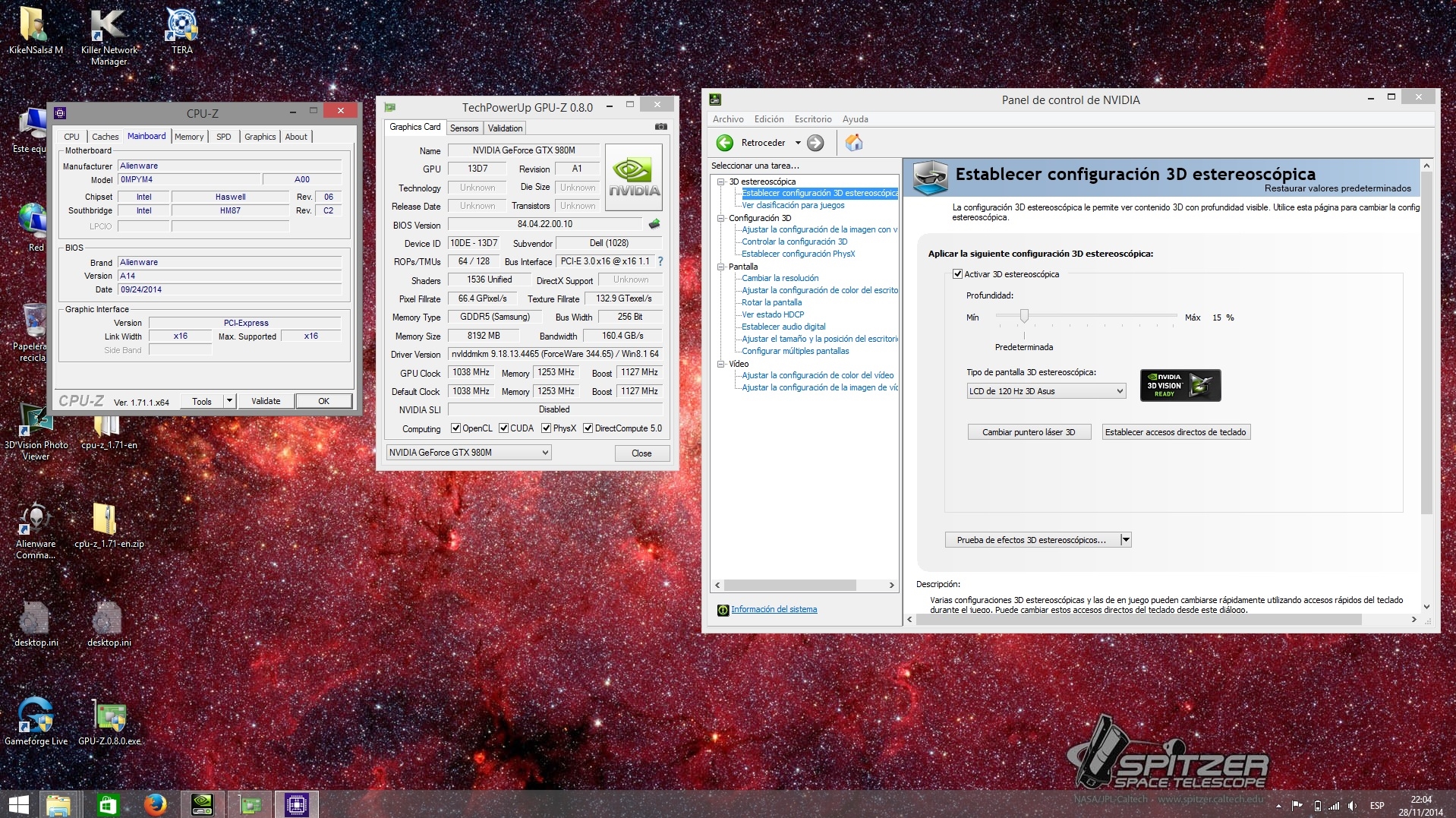Click Cambiar puntero láser 3D button

(1029, 432)
